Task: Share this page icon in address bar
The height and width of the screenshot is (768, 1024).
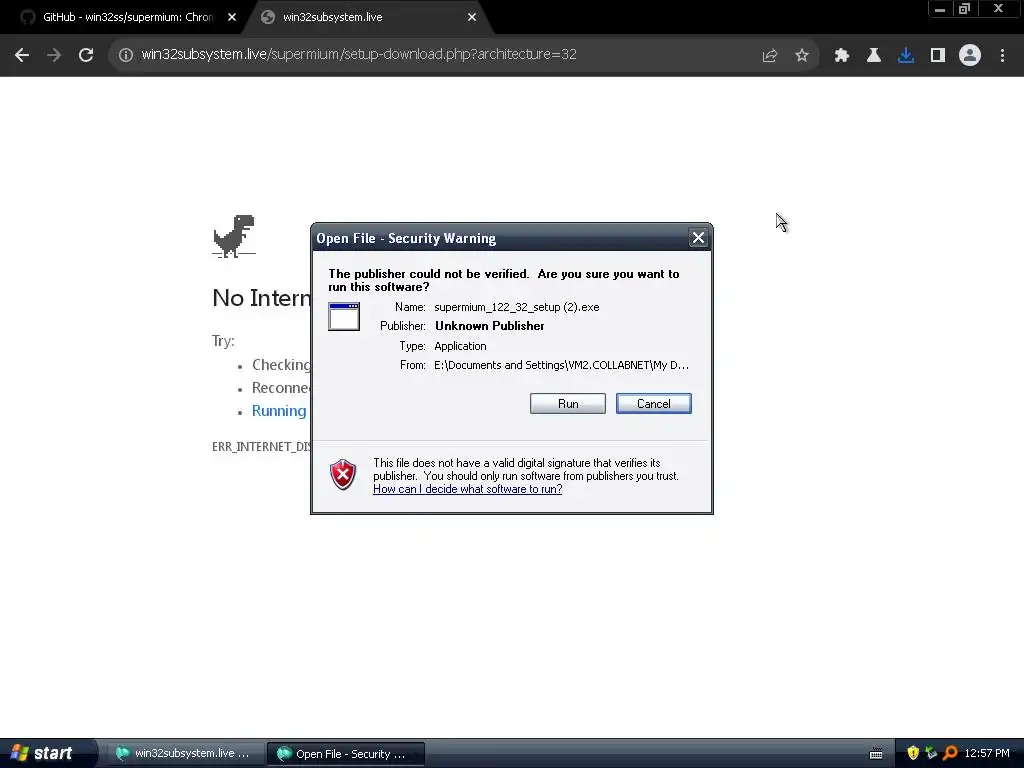Action: [770, 56]
